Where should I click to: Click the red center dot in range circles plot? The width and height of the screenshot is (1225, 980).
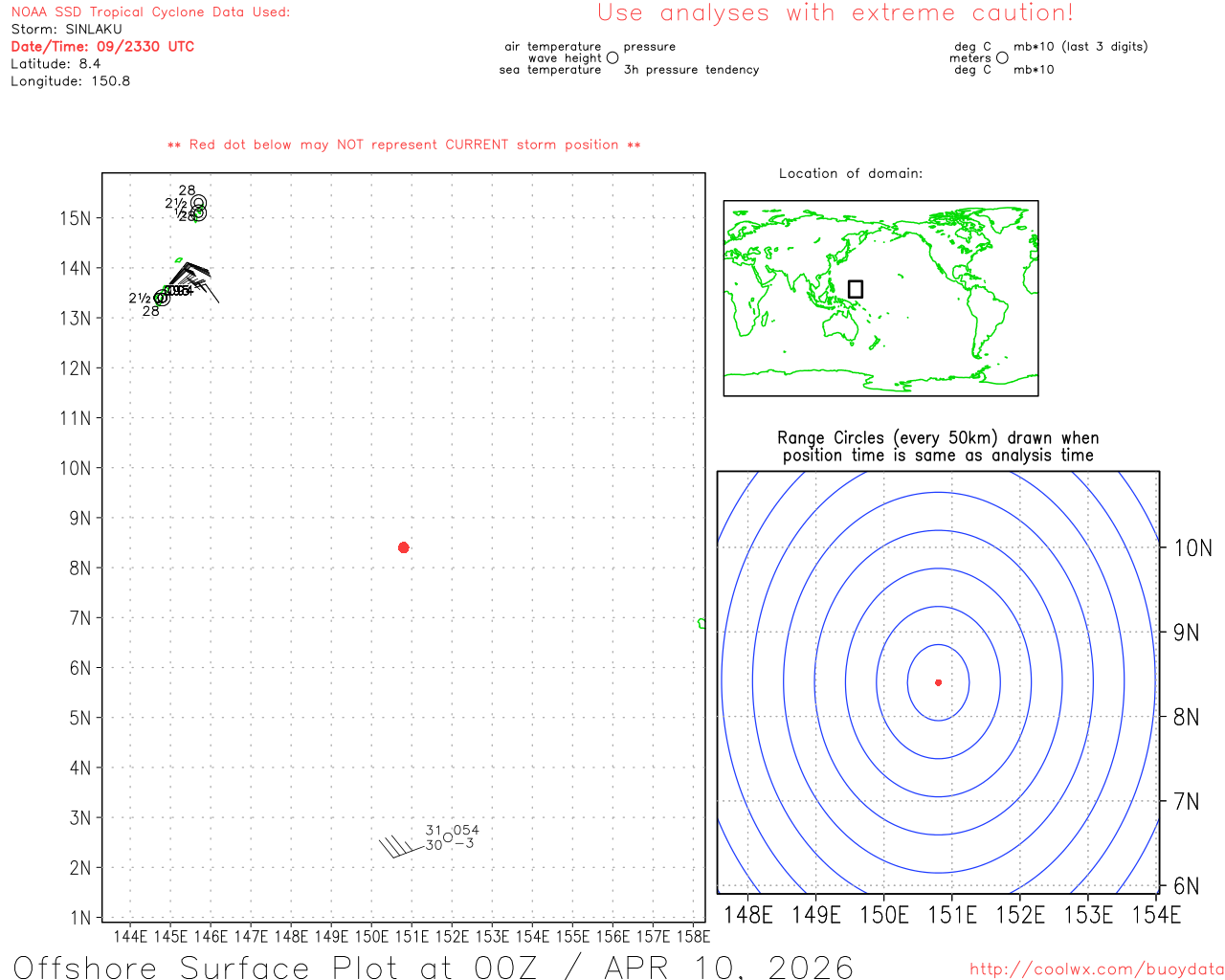click(x=938, y=682)
